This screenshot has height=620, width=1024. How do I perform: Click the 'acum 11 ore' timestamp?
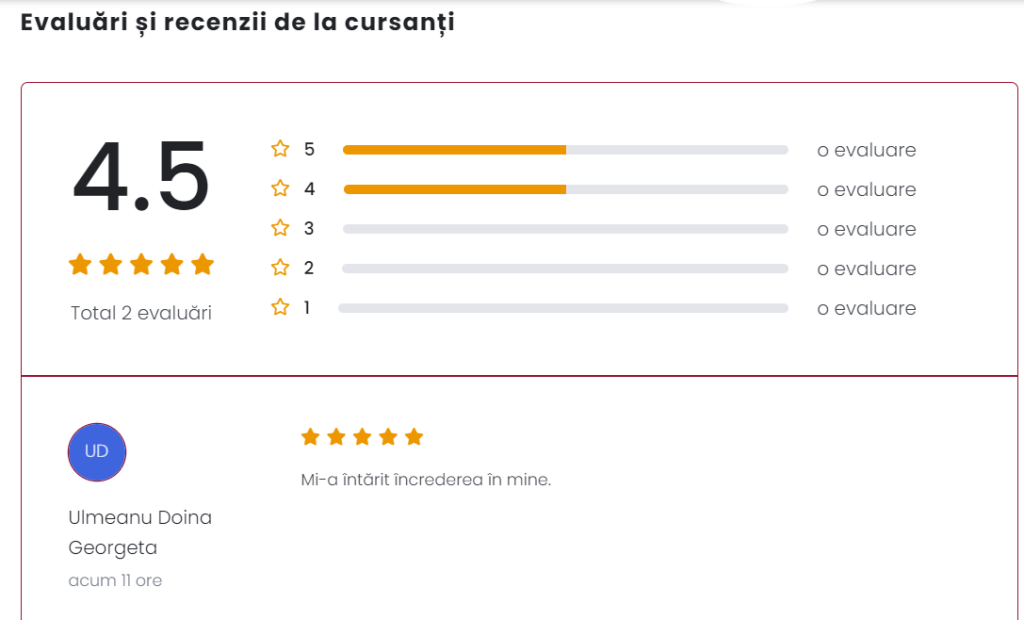click(x=115, y=580)
